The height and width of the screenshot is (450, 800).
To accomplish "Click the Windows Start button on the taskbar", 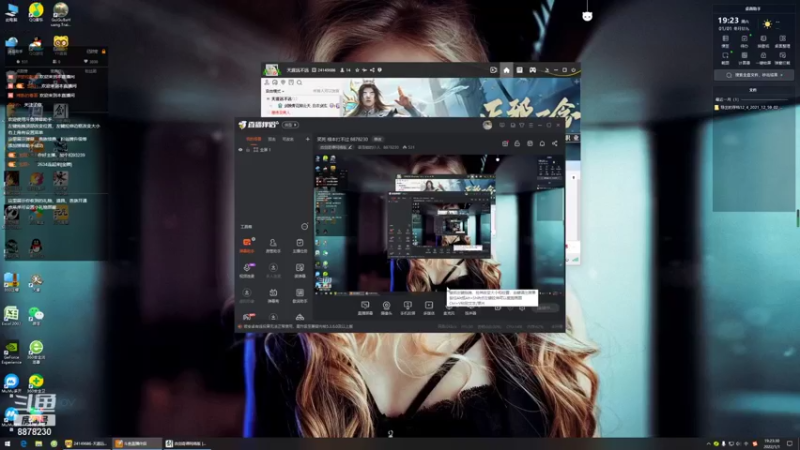I will coord(7,444).
